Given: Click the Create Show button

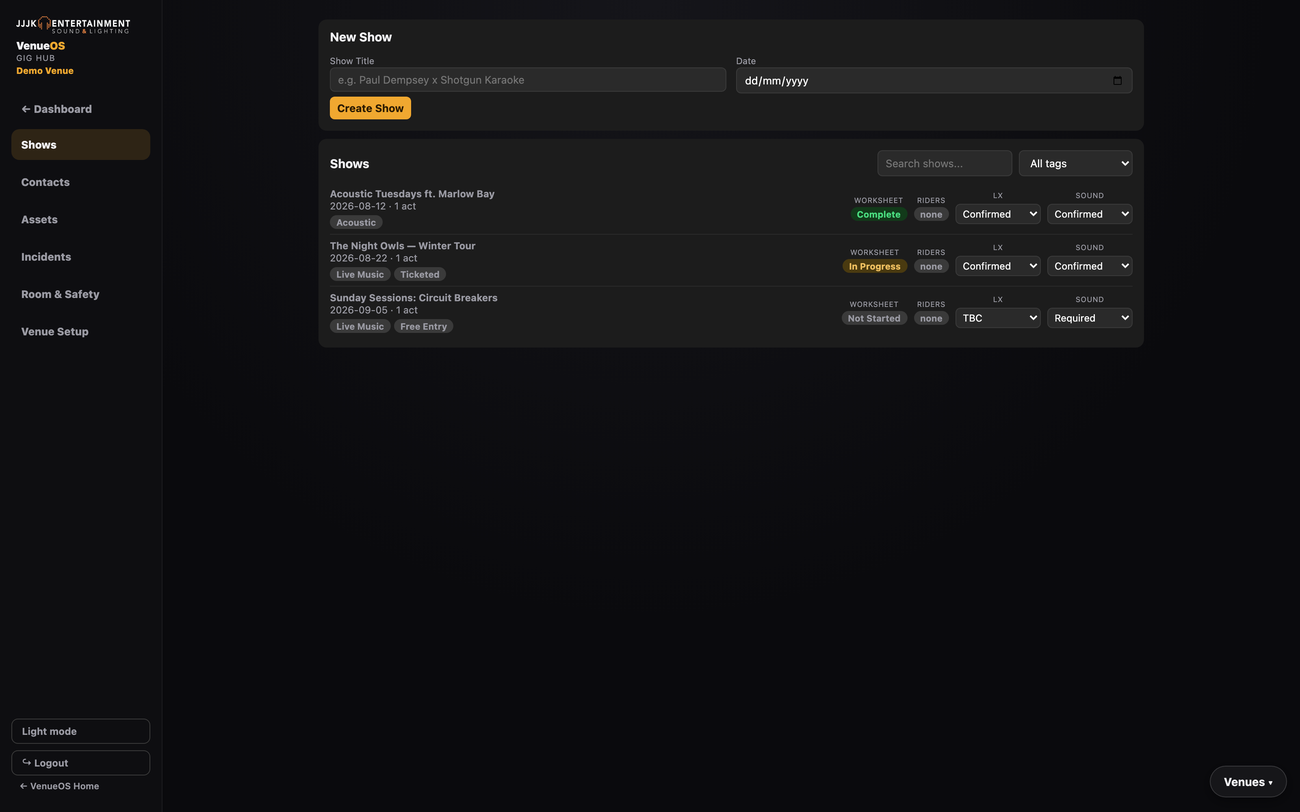Looking at the screenshot, I should point(370,108).
